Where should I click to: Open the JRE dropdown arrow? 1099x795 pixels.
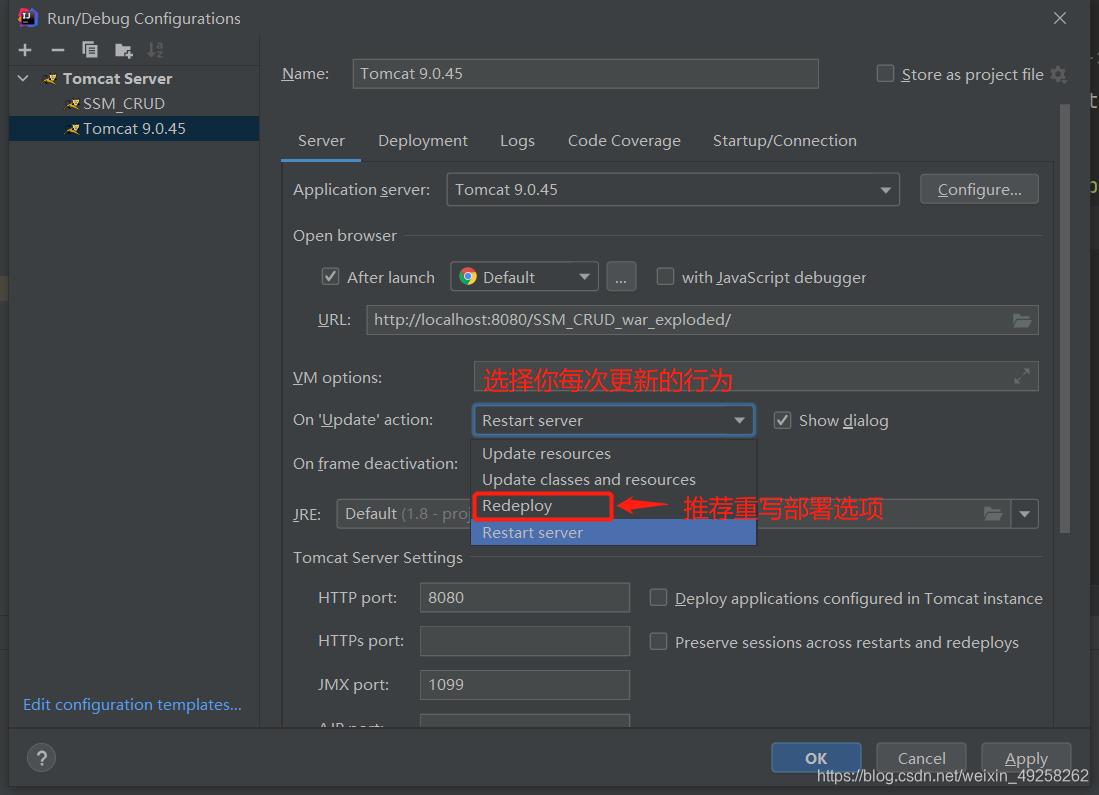(x=1025, y=514)
